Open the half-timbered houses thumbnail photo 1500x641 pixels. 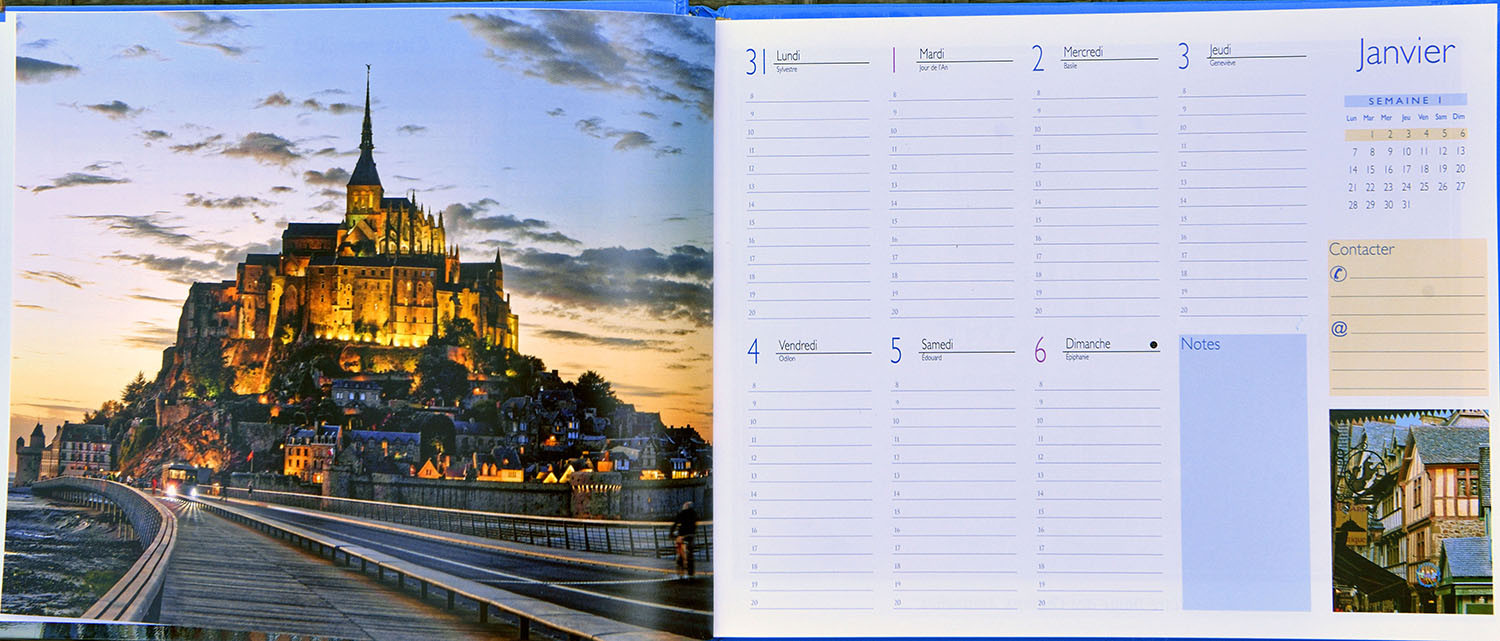(x=1410, y=510)
